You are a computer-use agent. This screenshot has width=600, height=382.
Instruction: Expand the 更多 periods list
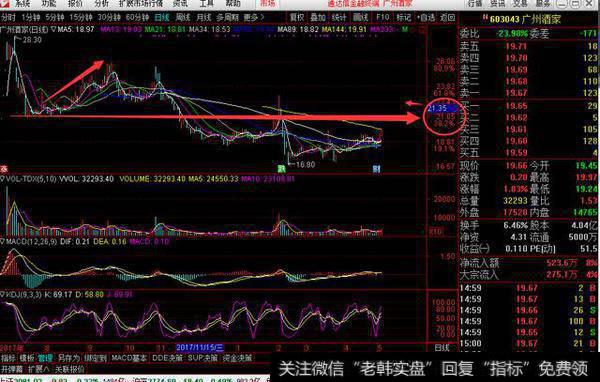tap(254, 18)
